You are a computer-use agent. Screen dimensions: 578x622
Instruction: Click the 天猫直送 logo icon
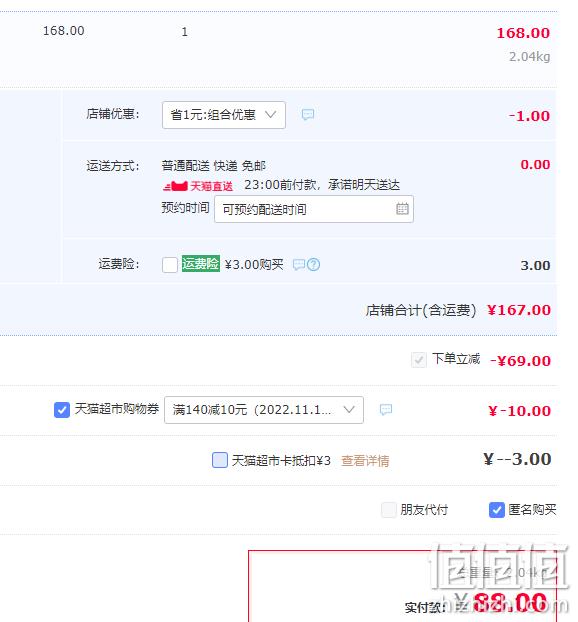[175, 186]
